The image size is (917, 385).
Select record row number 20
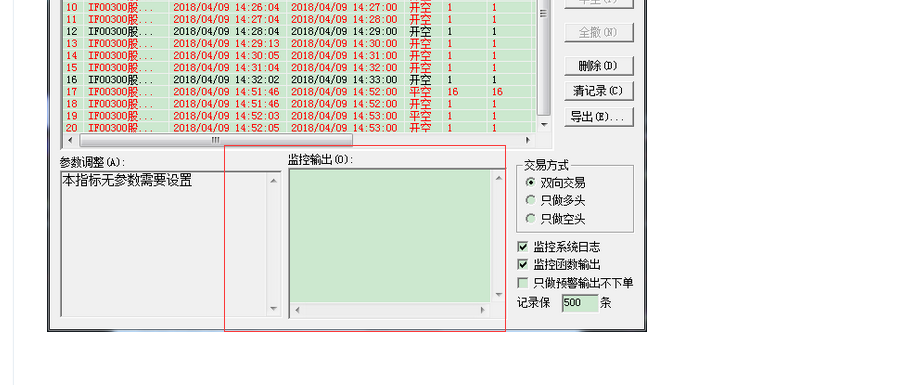tap(298, 128)
